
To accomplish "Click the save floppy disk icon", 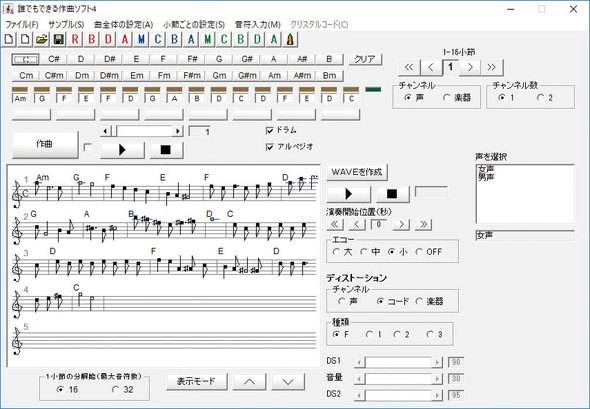I will [x=58, y=39].
